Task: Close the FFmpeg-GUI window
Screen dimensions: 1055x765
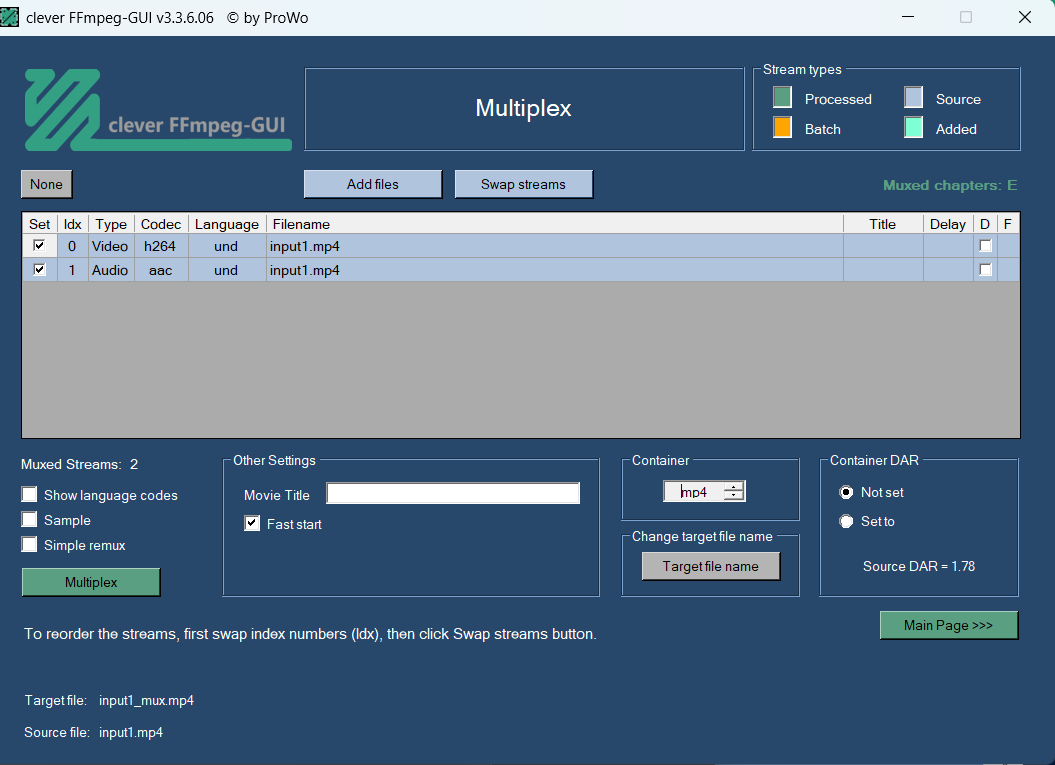Action: click(x=1025, y=17)
